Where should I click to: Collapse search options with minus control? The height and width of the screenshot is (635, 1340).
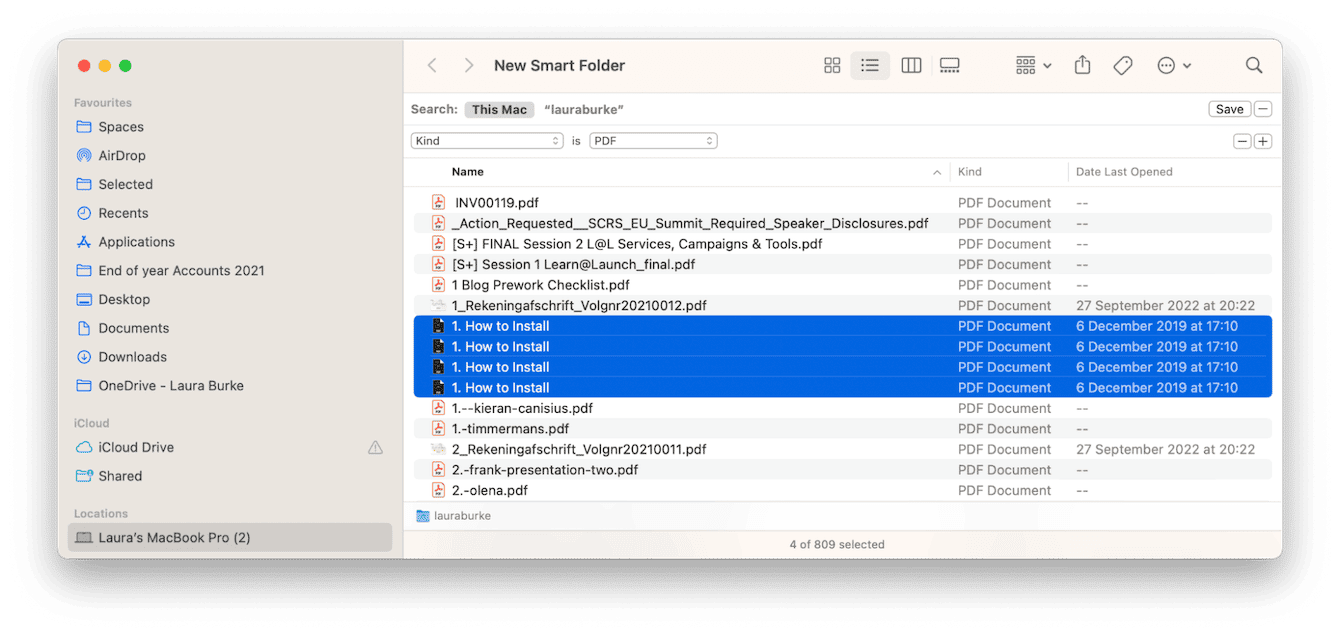(x=1262, y=108)
